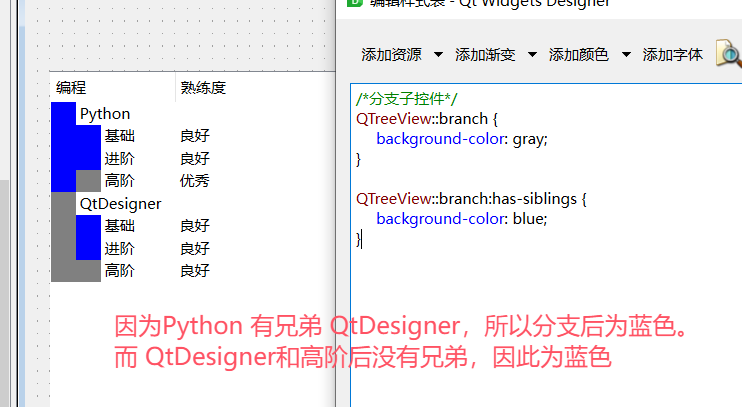This screenshot has height=407, width=742.
Task: Place cursor after the final closing brace
Action: tap(362, 239)
